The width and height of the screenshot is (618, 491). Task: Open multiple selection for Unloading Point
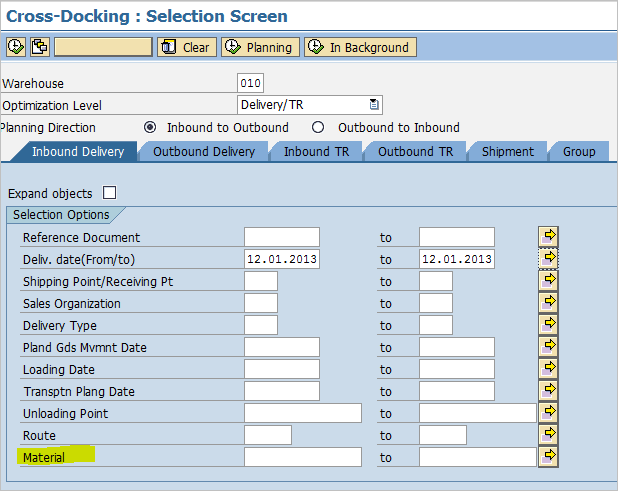tap(548, 413)
